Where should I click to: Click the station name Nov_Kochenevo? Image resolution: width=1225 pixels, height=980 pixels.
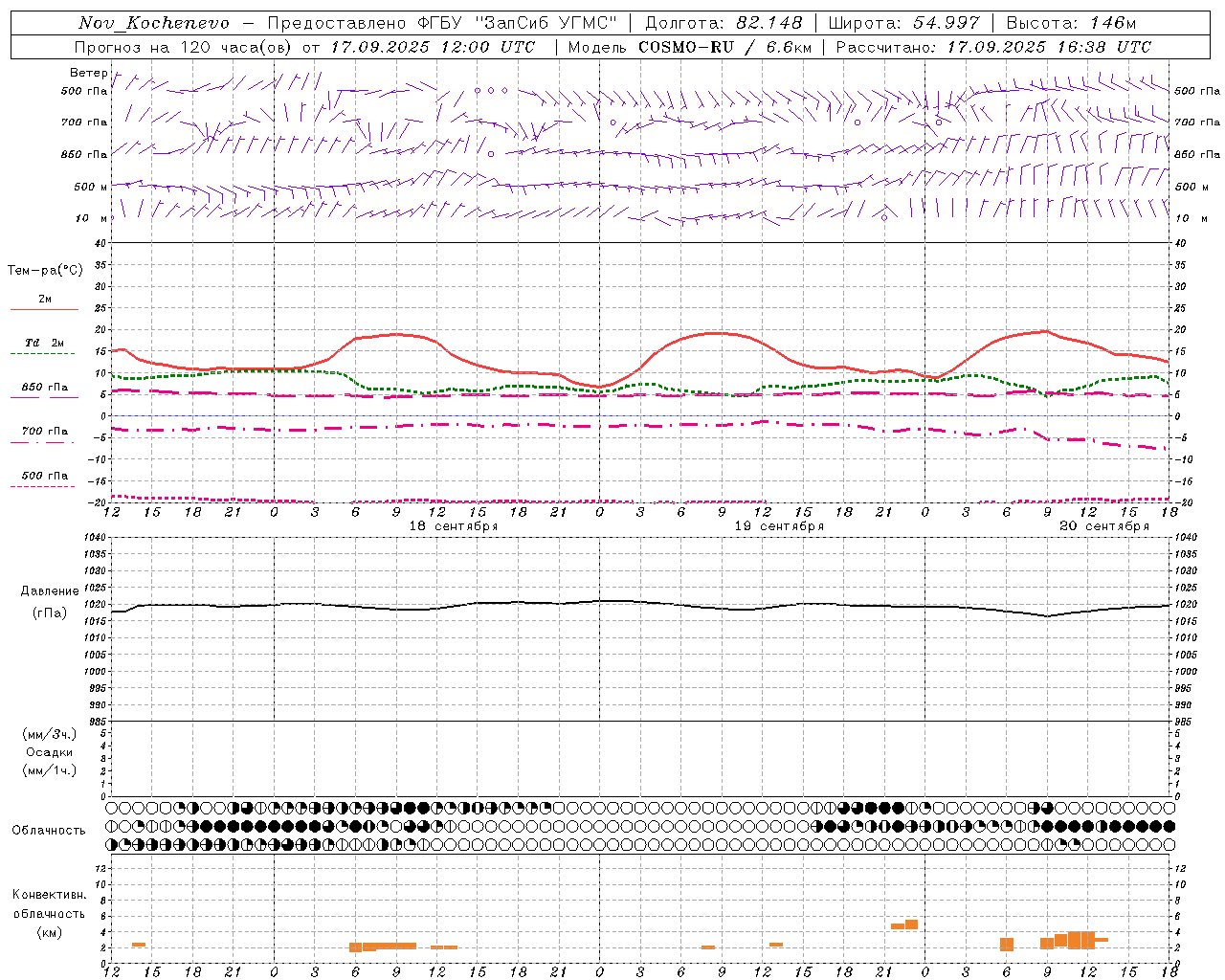pyautogui.click(x=154, y=23)
